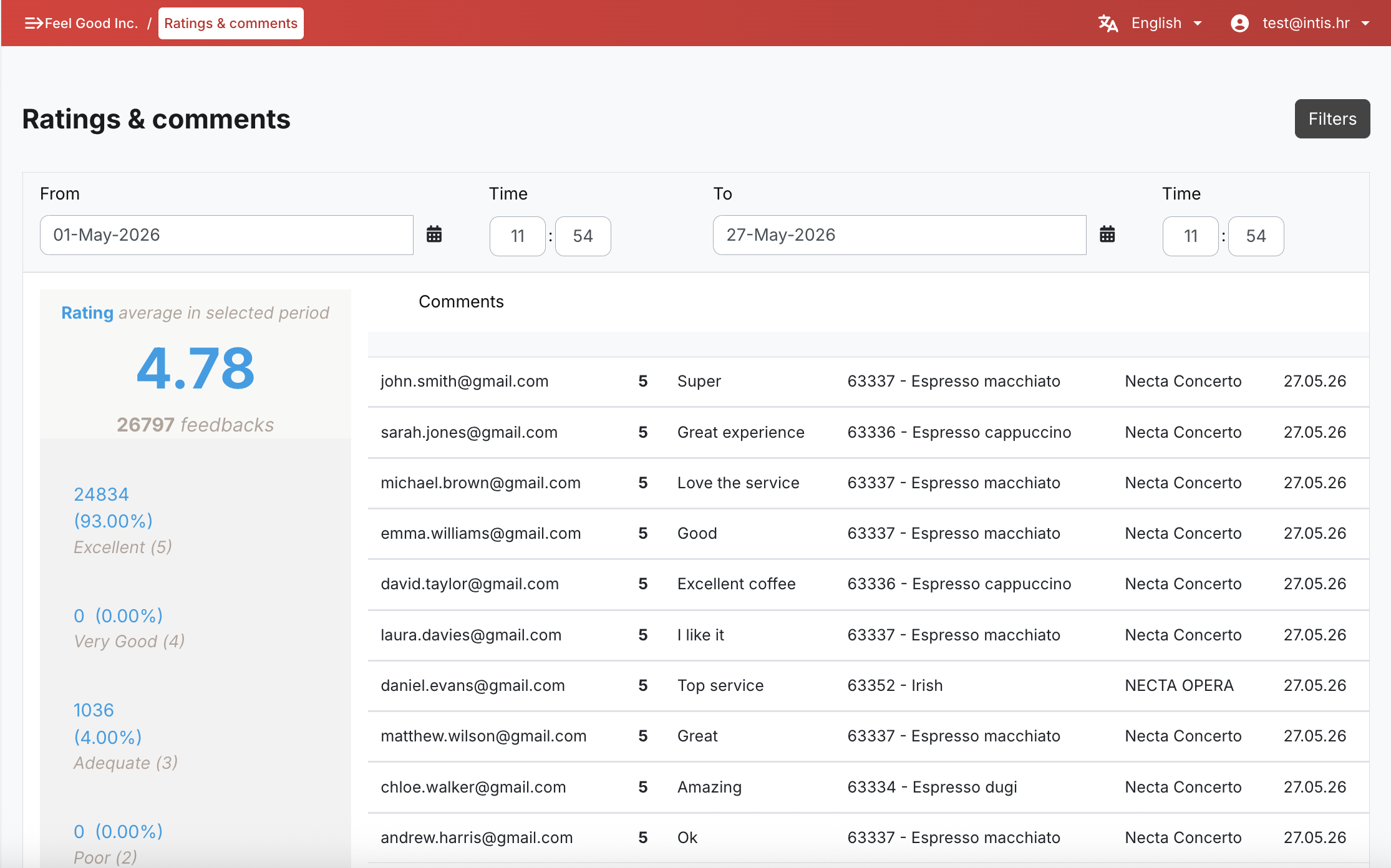Focus the To date field 27-May-2026

pyautogui.click(x=899, y=235)
